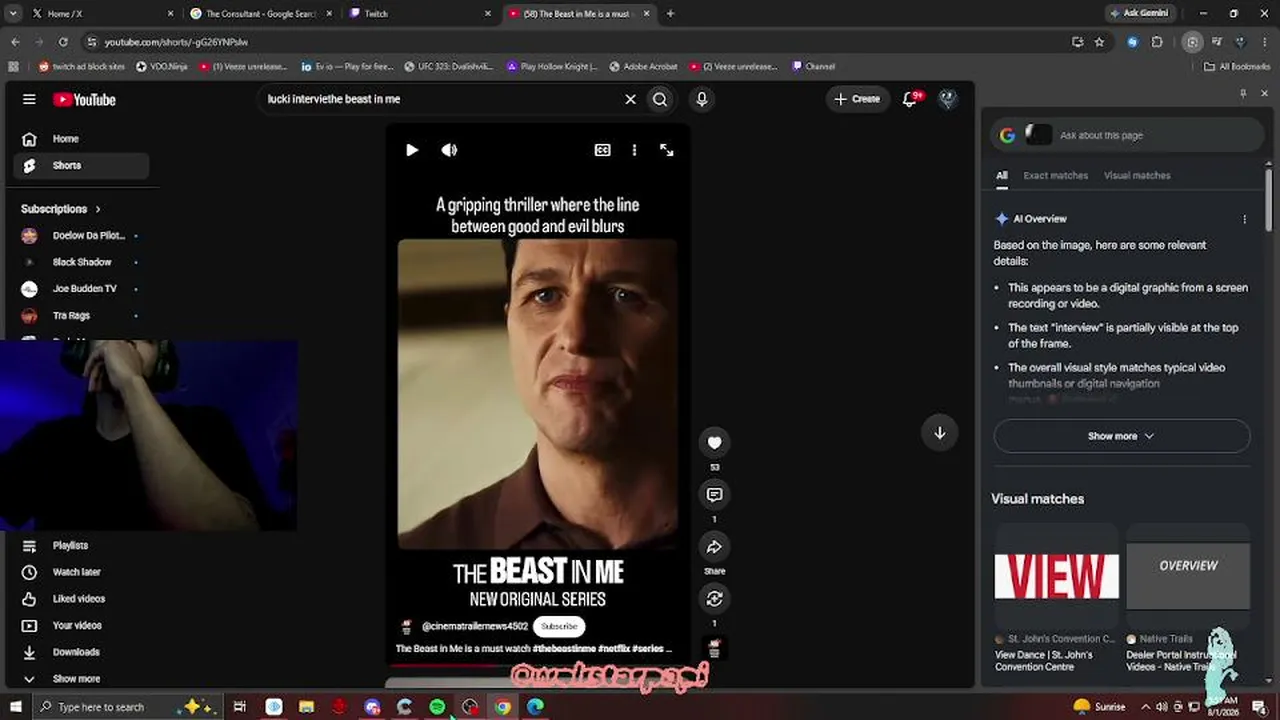Go back in browser history
Screen dimensions: 1280x720
click(15, 42)
